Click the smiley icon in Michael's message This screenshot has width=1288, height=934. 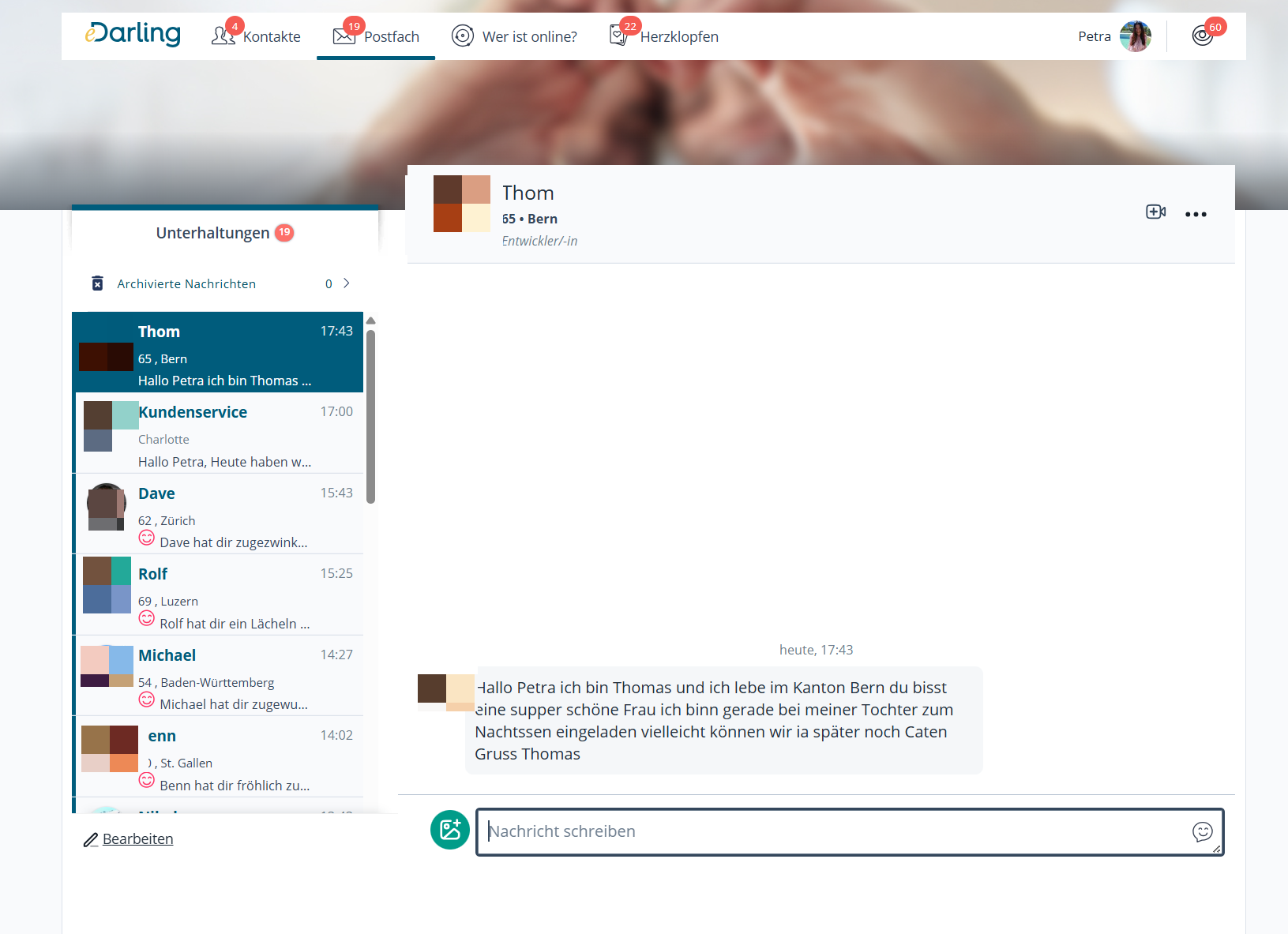(x=147, y=700)
